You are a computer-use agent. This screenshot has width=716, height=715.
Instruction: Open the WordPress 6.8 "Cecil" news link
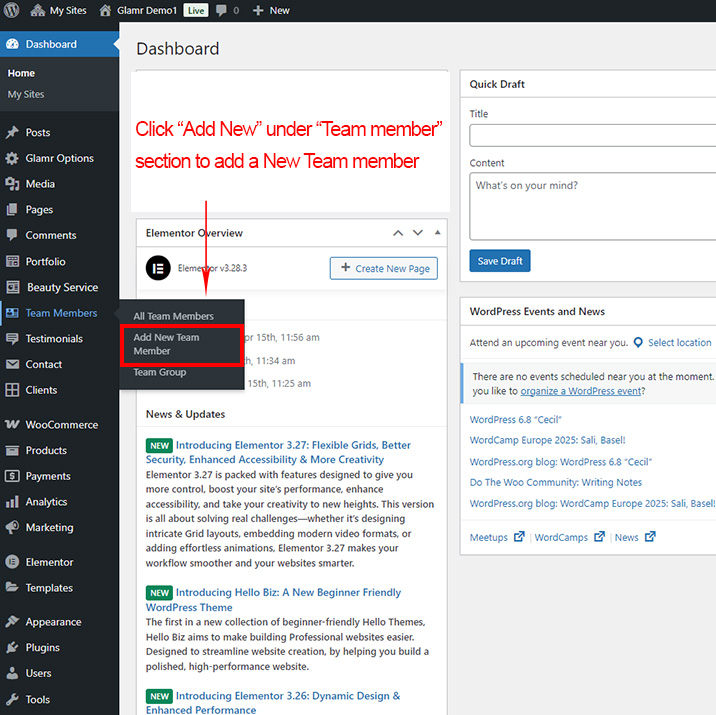tap(515, 420)
